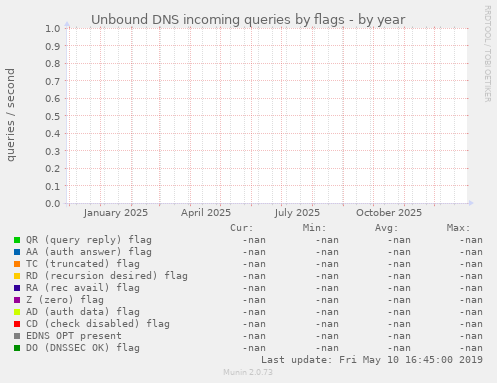Click the 0.5 y-axis value

pyautogui.click(x=53, y=116)
